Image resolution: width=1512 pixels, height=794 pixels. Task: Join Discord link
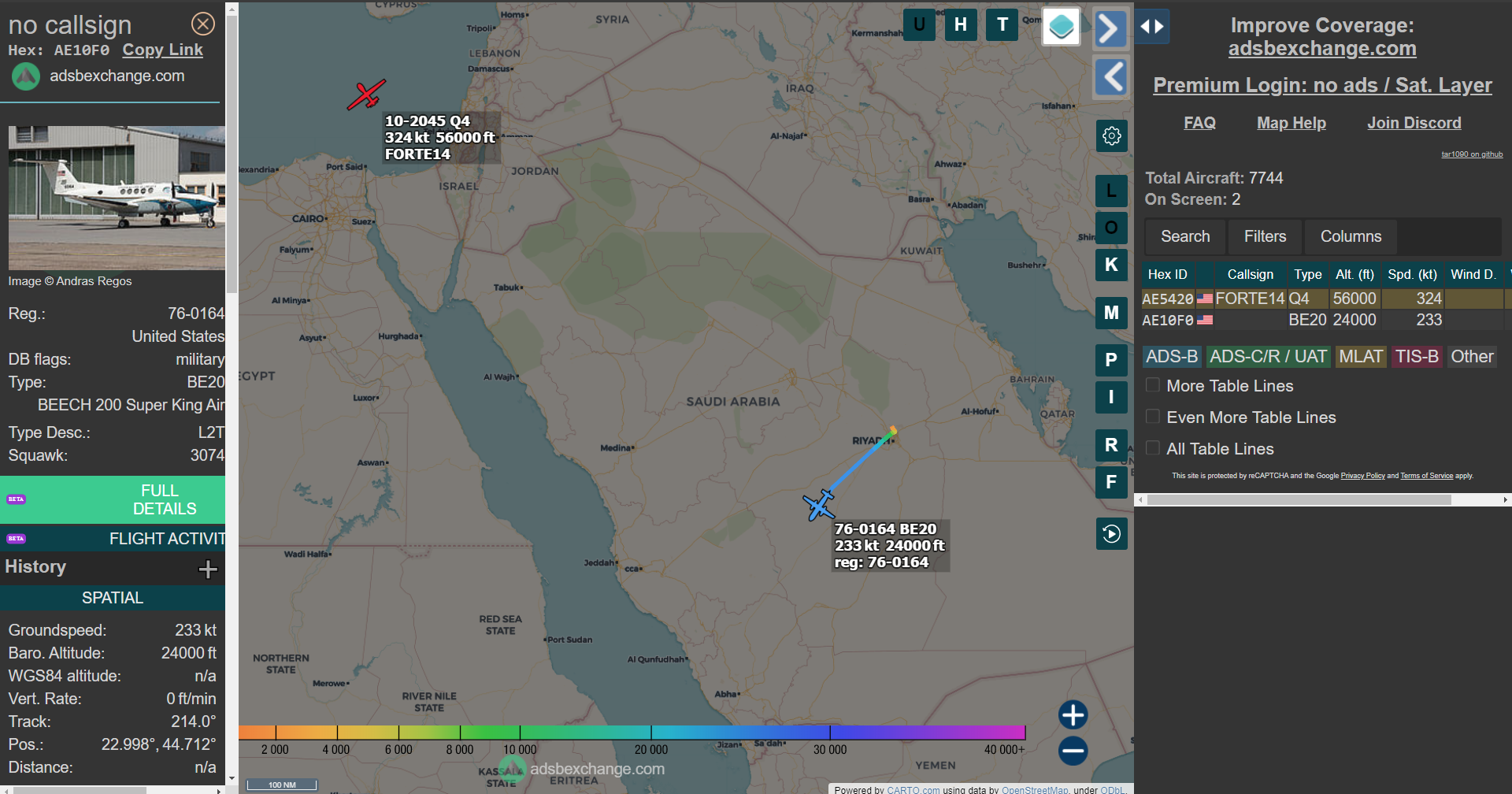tap(1414, 123)
